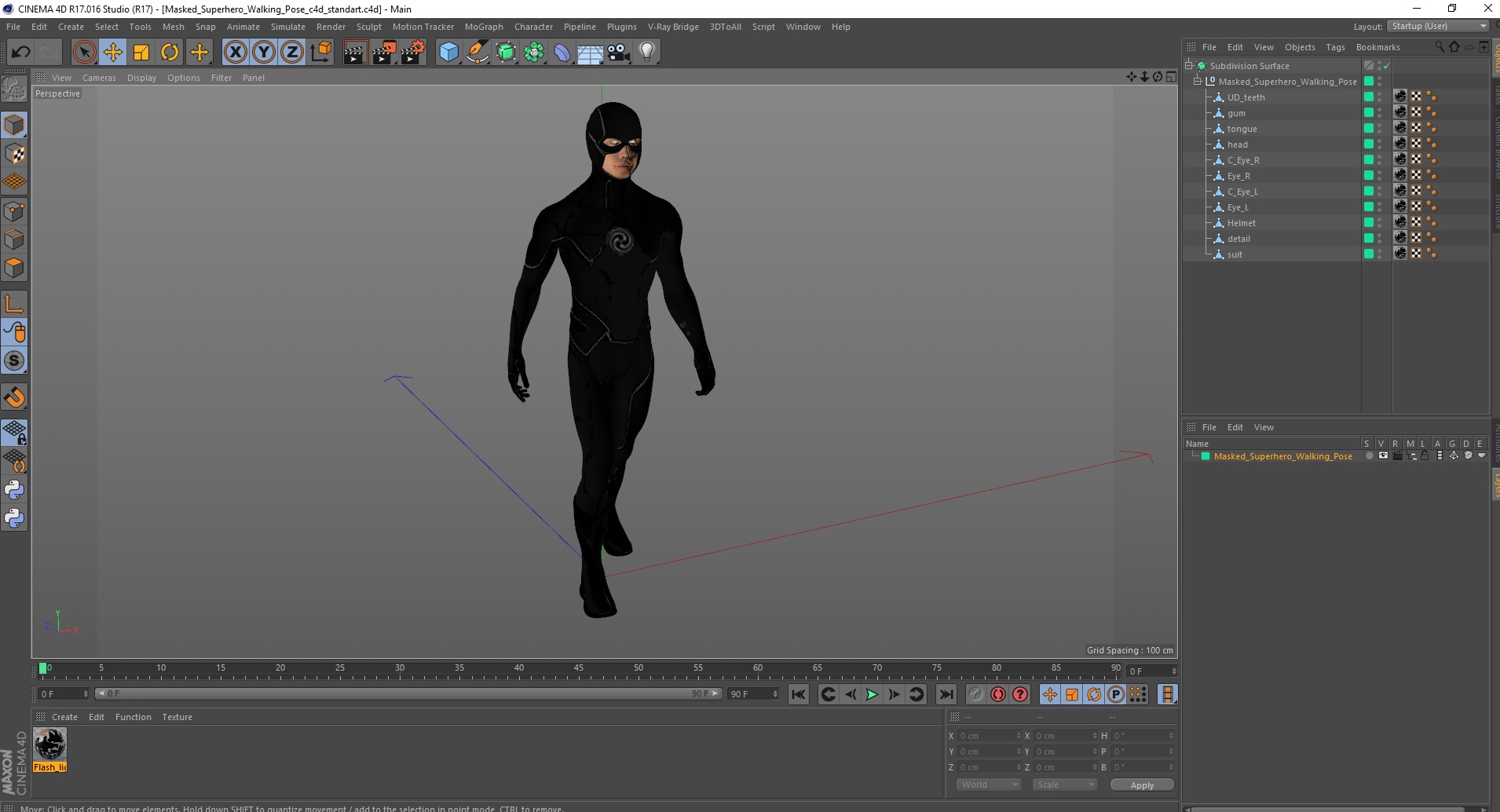The width and height of the screenshot is (1500, 812).
Task: Activate the Rotate tool
Action: [x=170, y=53]
